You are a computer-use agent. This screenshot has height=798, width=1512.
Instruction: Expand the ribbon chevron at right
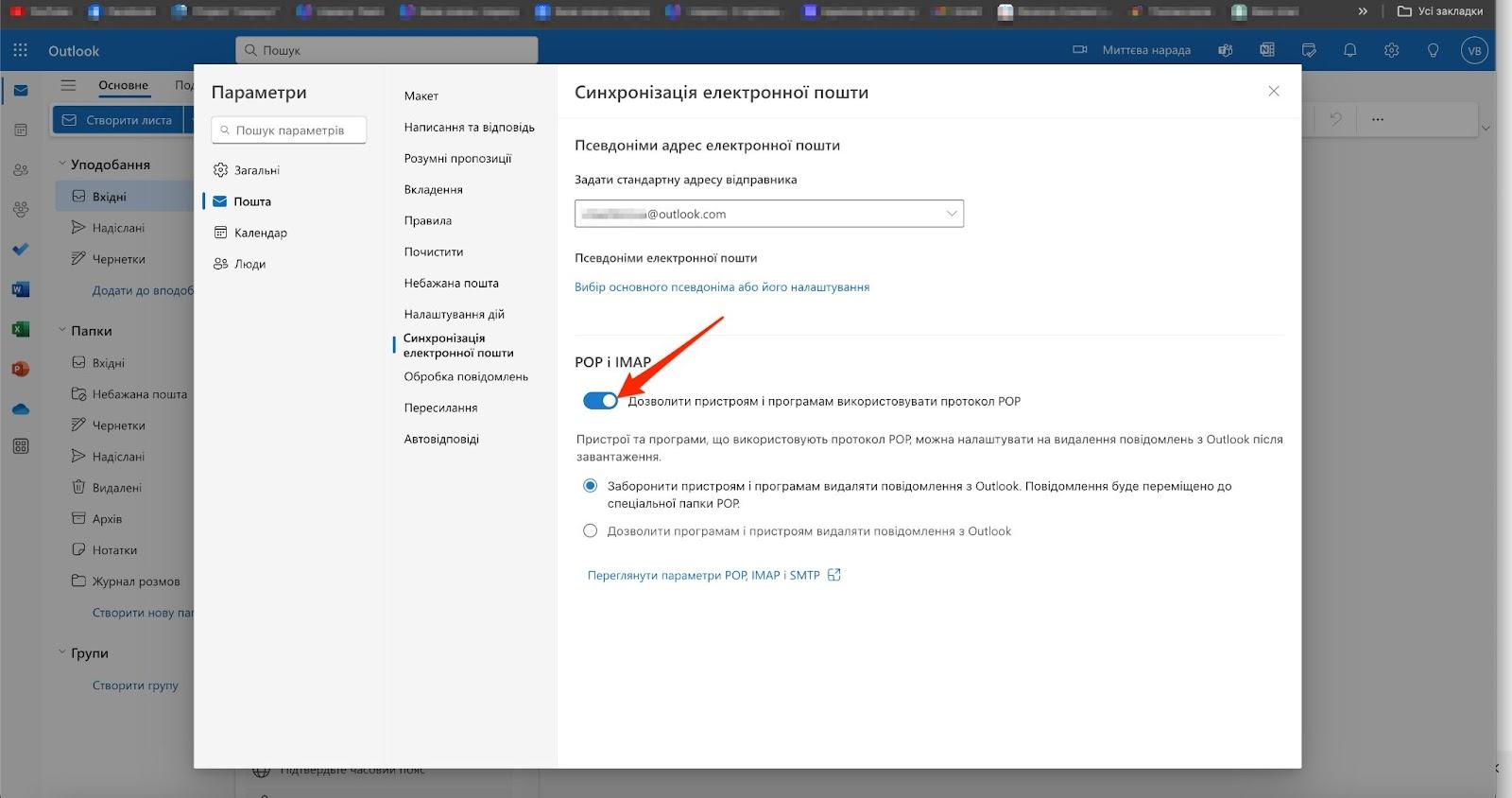1486,128
